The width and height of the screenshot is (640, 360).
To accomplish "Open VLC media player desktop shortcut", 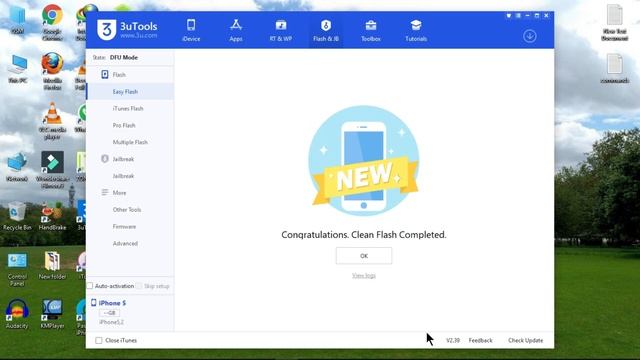I will tap(52, 121).
